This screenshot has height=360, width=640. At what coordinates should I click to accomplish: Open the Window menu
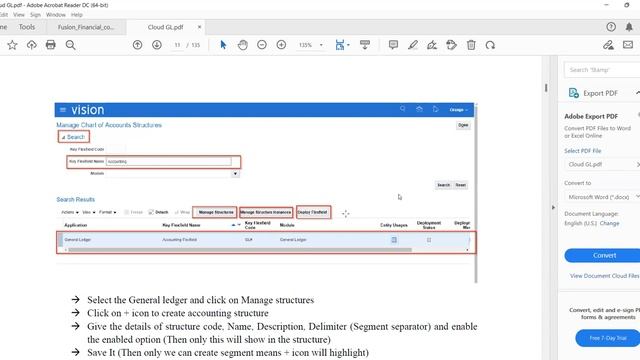point(56,15)
